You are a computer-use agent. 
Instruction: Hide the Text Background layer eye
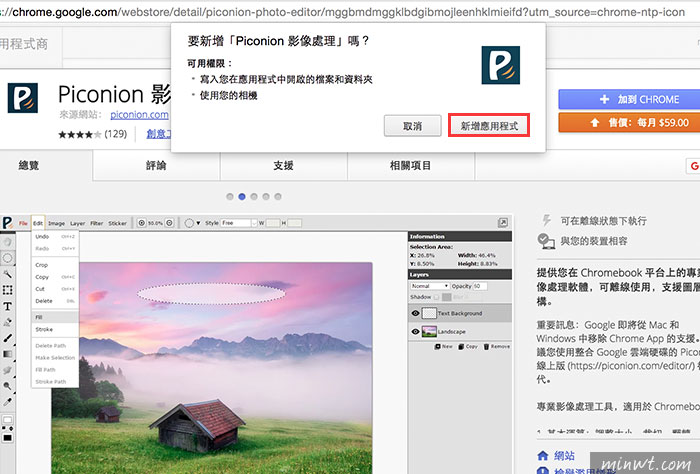point(415,313)
